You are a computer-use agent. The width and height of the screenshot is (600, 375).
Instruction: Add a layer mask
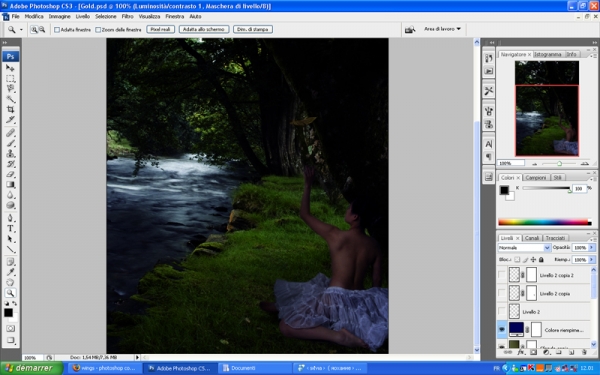coord(533,352)
